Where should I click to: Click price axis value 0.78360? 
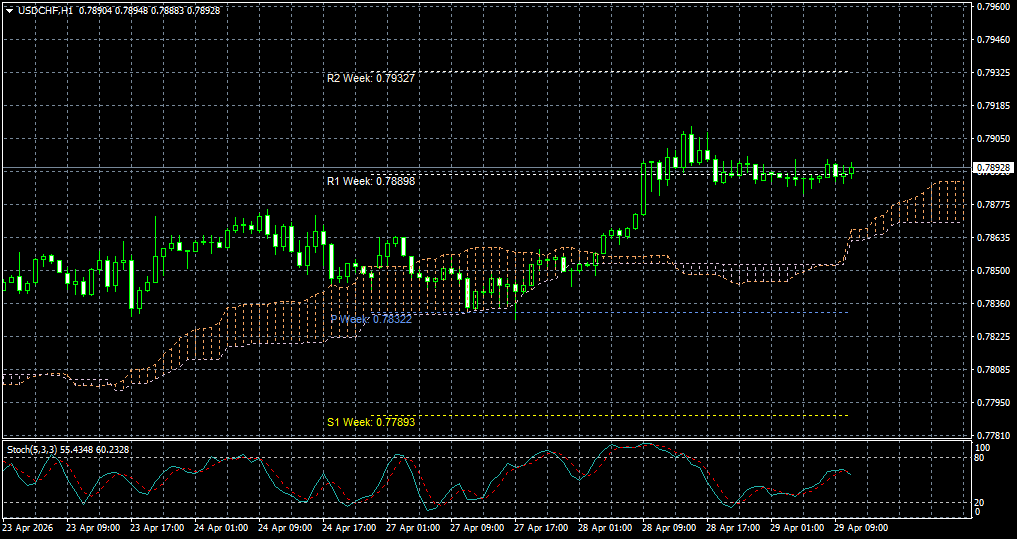click(992, 304)
